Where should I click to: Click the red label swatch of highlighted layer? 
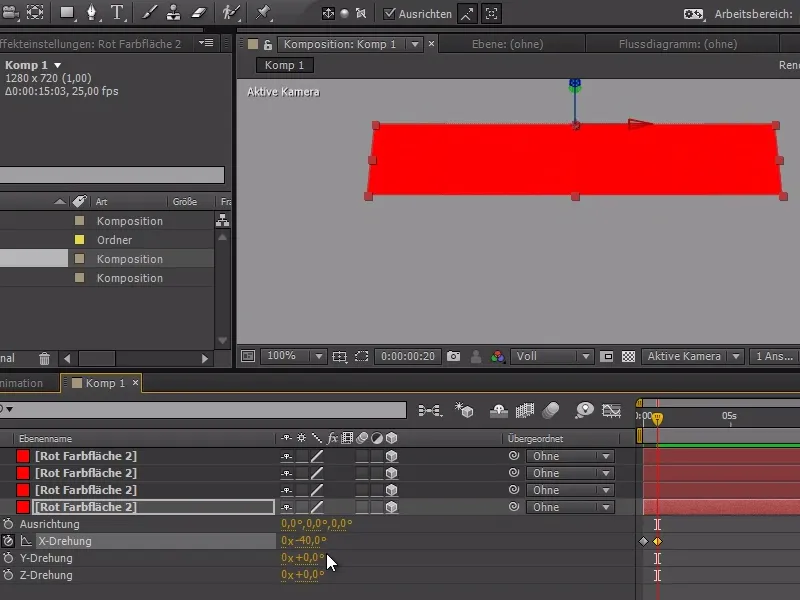[23, 507]
